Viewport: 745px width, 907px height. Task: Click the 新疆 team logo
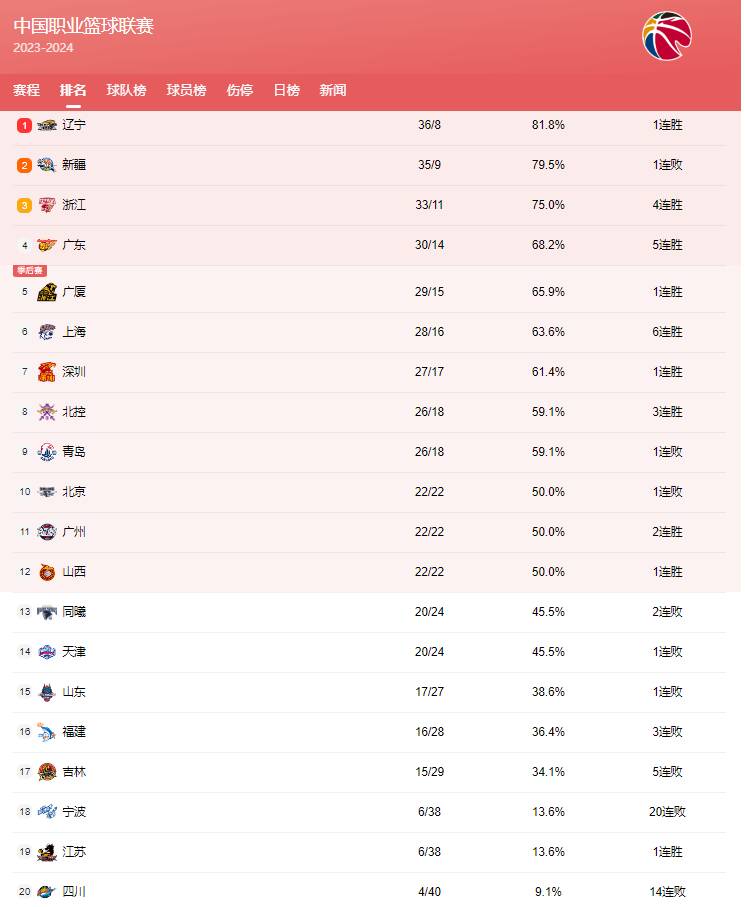pos(47,165)
